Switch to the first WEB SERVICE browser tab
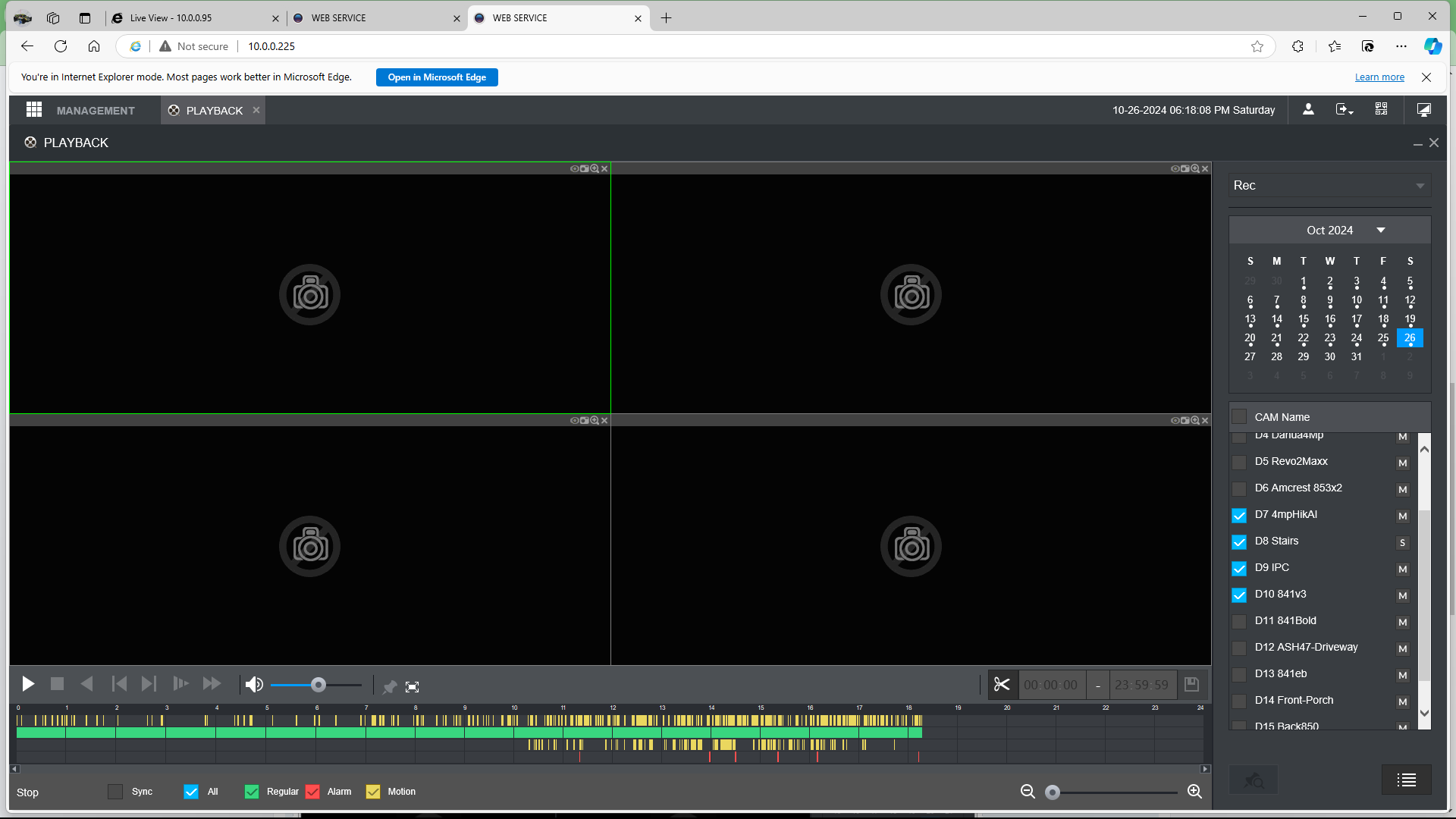The width and height of the screenshot is (1456, 819). [376, 18]
